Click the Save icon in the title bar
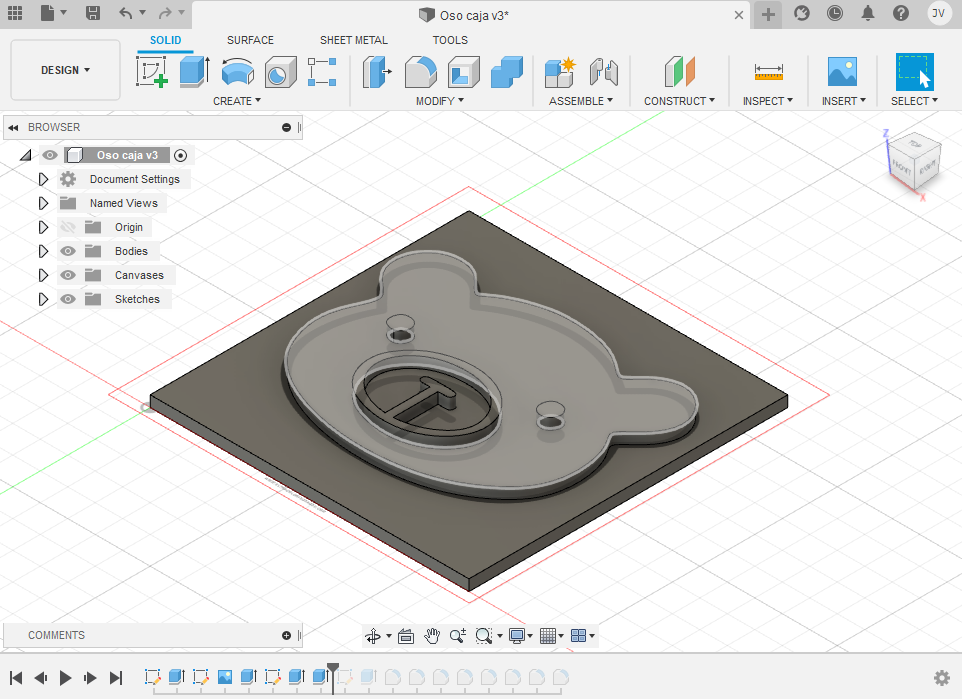The width and height of the screenshot is (962, 699). click(93, 14)
